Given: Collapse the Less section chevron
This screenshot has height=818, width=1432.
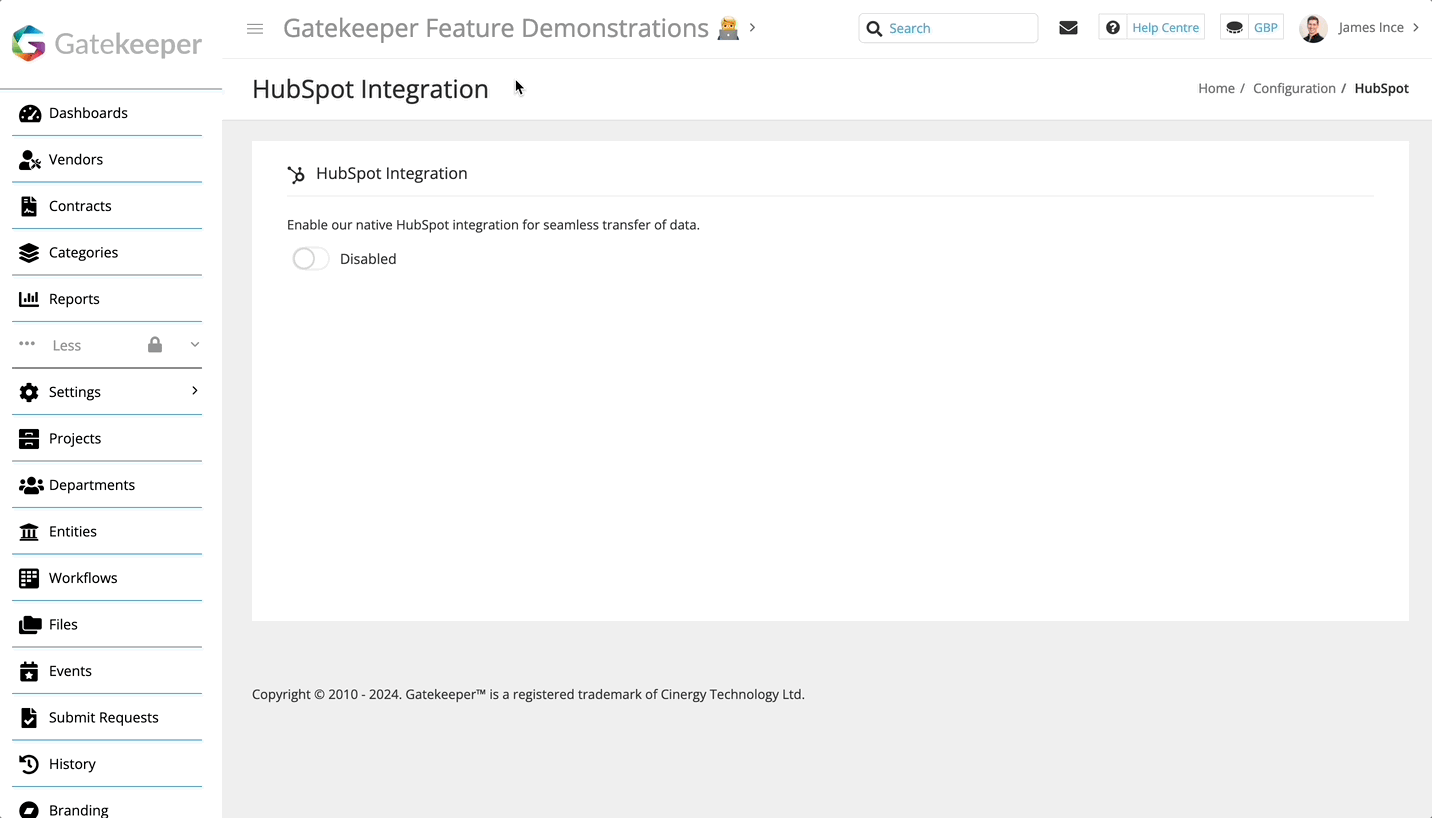Looking at the screenshot, I should click(194, 344).
